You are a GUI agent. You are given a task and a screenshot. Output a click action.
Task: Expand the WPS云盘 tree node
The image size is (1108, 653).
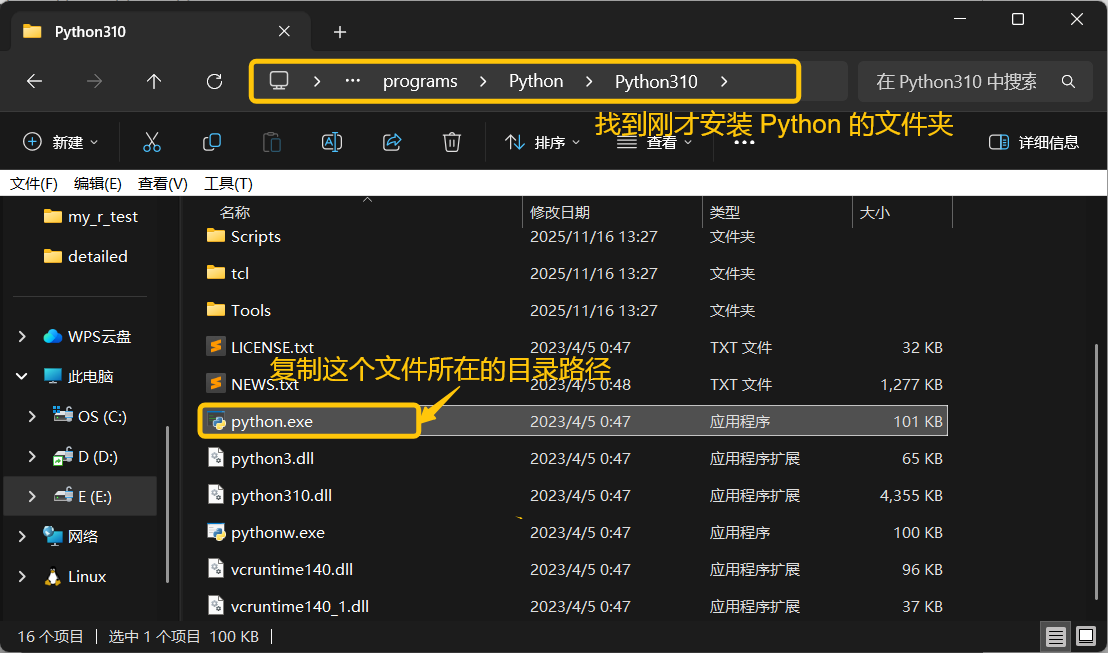[x=22, y=337]
